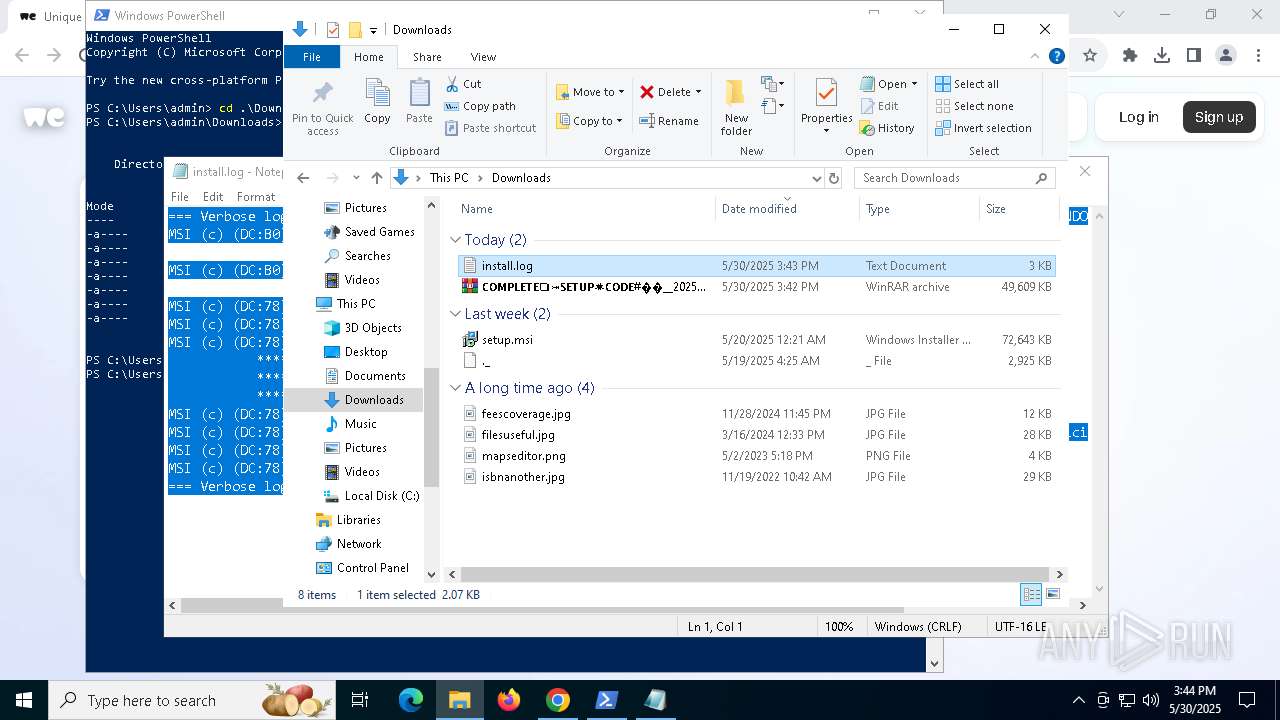
Task: Click Paste shortcut in the ribbon
Action: [490, 128]
